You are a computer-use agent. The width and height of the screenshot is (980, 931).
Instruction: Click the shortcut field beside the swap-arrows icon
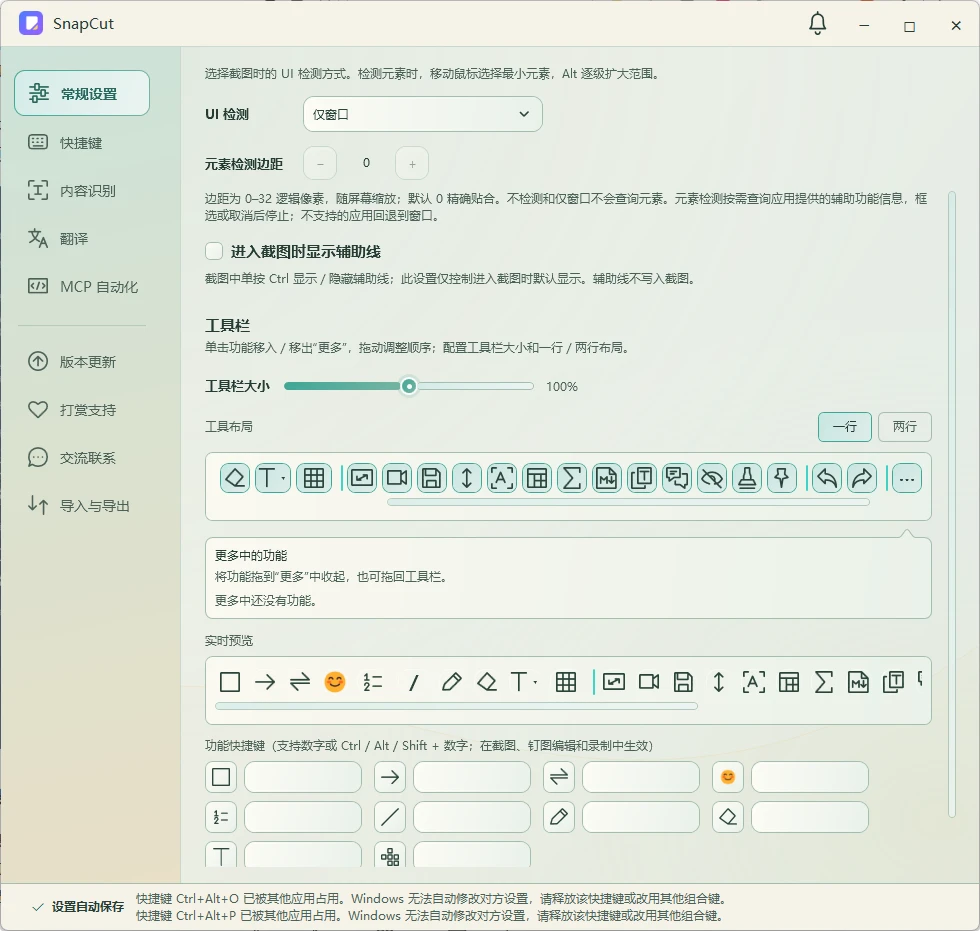641,777
